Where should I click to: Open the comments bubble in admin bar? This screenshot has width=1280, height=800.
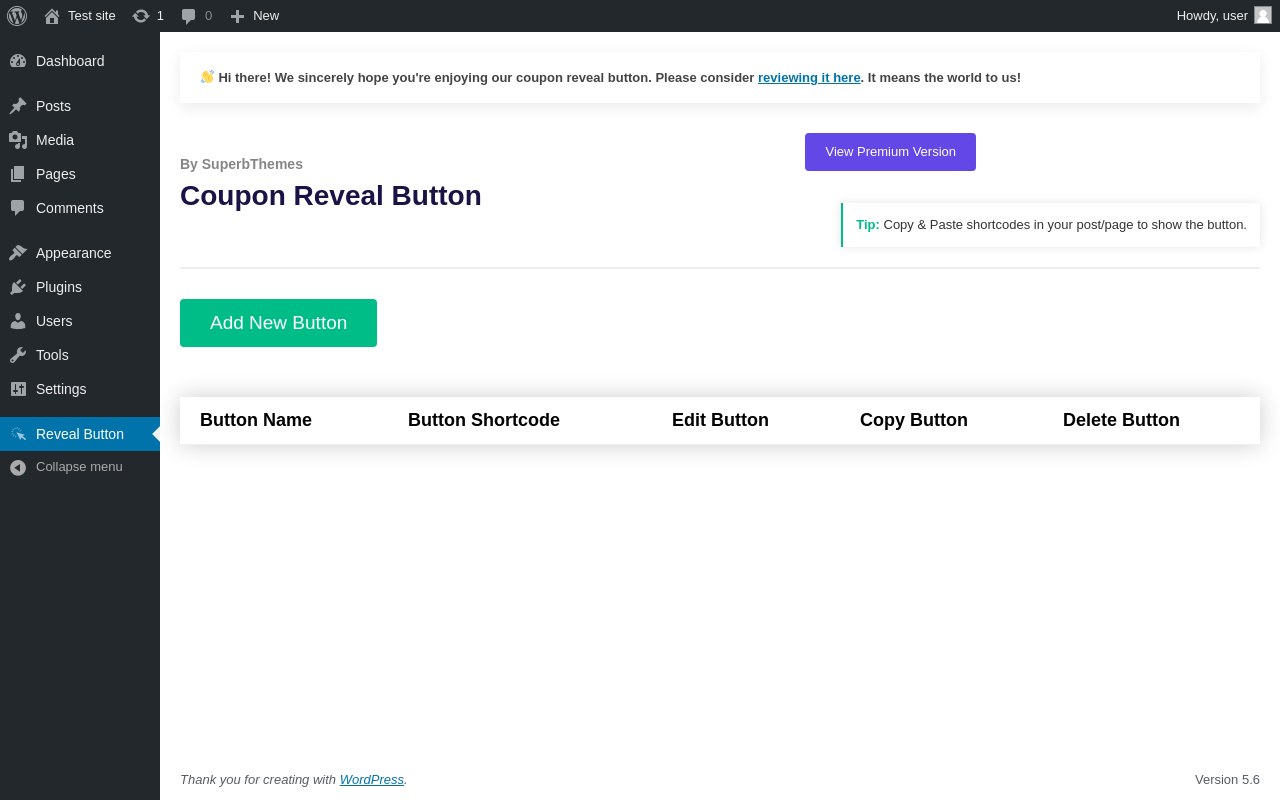(x=189, y=16)
